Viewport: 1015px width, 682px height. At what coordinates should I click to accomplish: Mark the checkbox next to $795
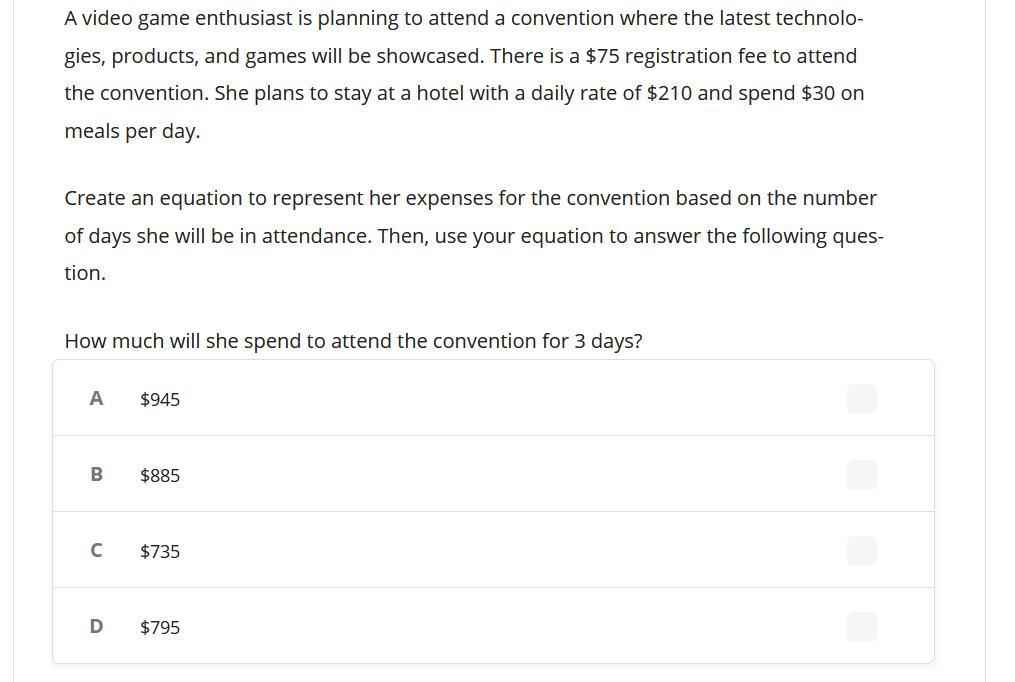(x=861, y=627)
